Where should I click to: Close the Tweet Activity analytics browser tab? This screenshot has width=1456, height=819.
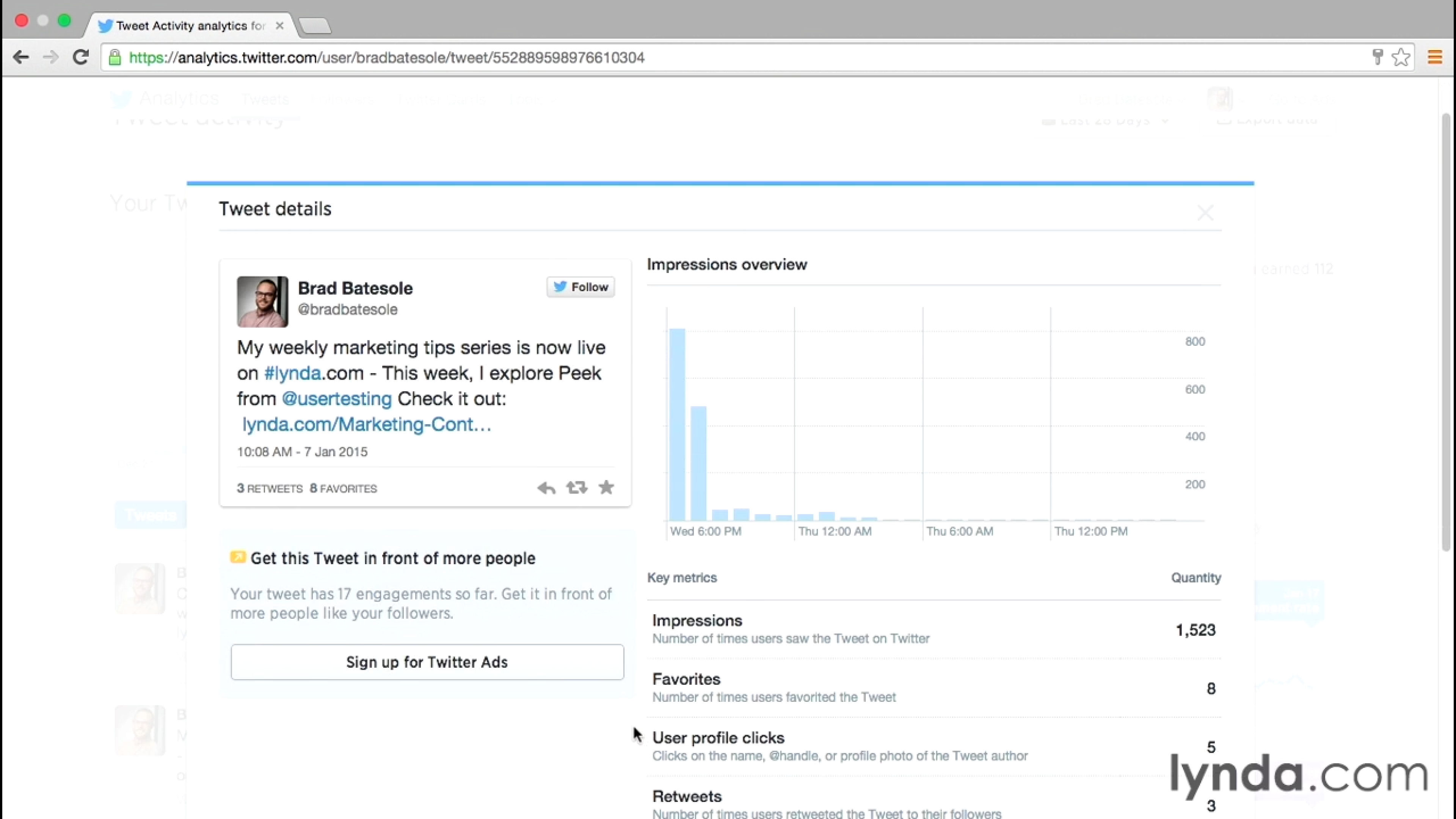279,25
